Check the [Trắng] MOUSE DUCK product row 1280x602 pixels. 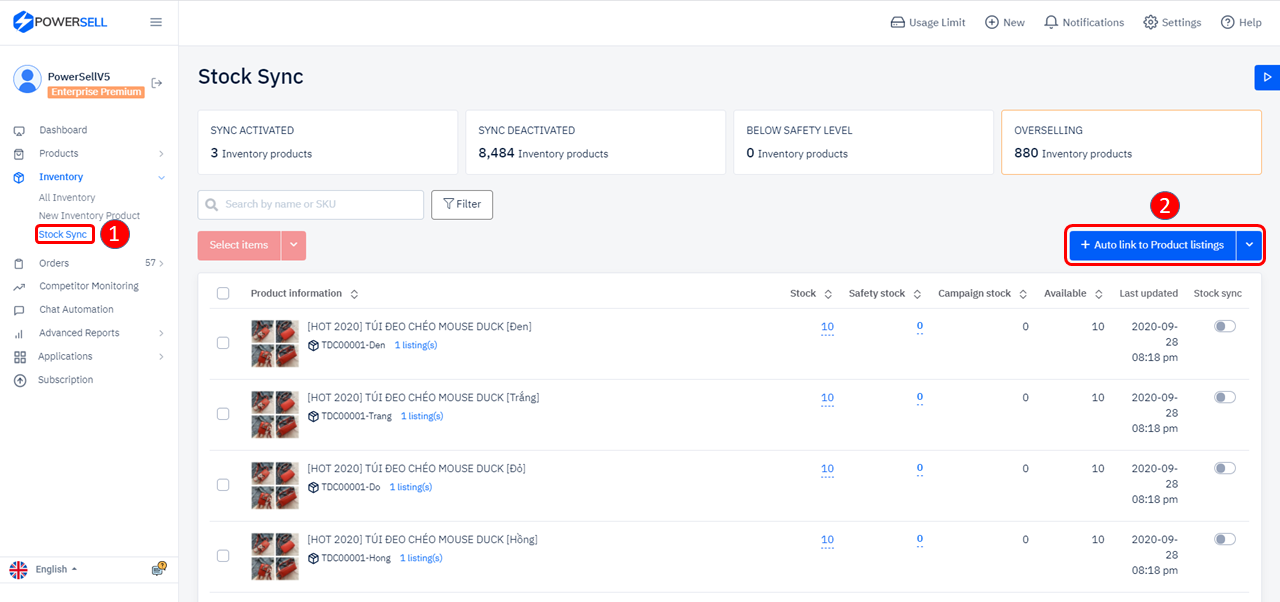(x=223, y=414)
